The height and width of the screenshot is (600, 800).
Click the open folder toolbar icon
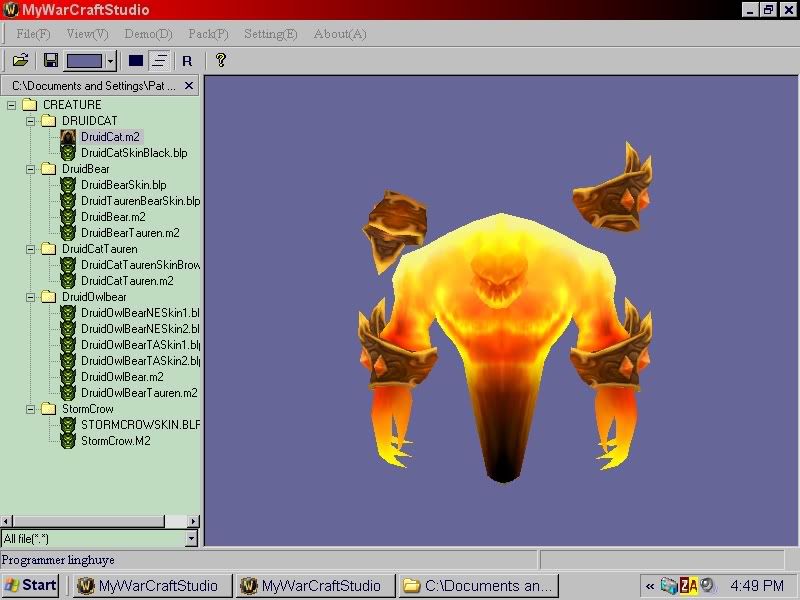tap(20, 61)
